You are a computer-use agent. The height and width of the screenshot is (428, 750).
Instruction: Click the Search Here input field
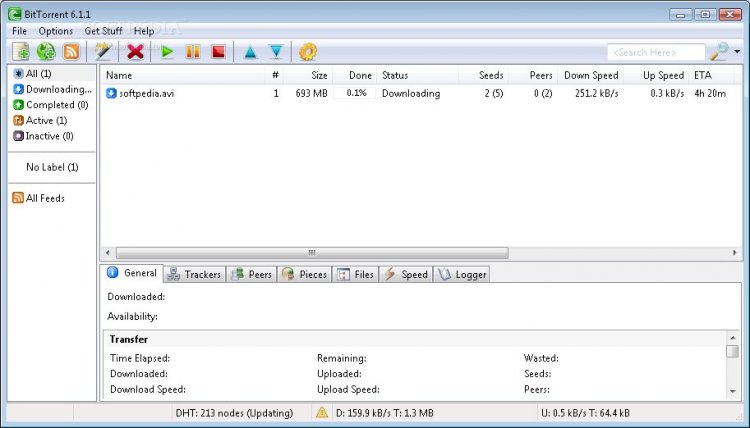click(656, 52)
